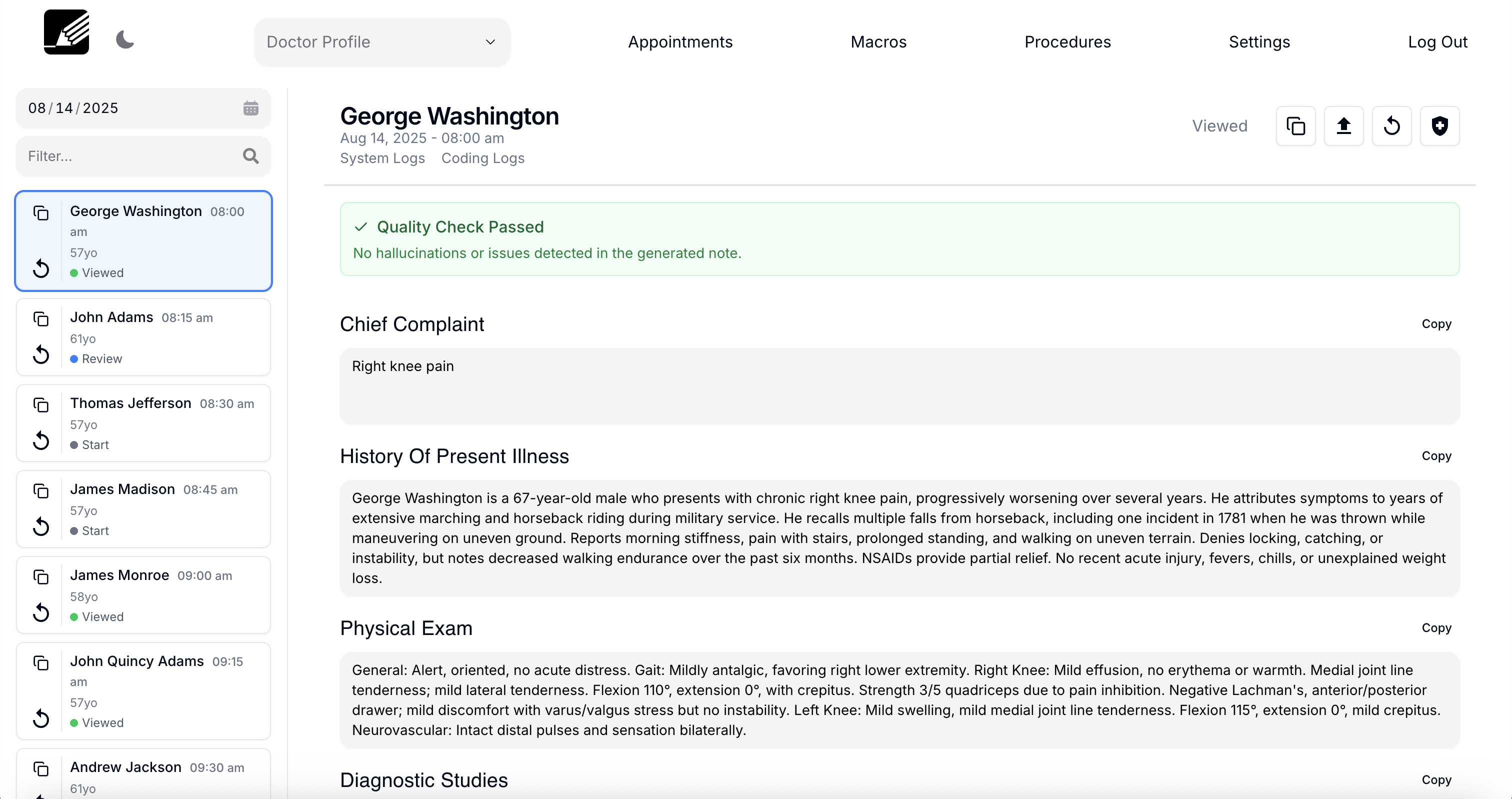Image resolution: width=1512 pixels, height=799 pixels.
Task: Open the upload/export note icon
Action: click(x=1343, y=125)
